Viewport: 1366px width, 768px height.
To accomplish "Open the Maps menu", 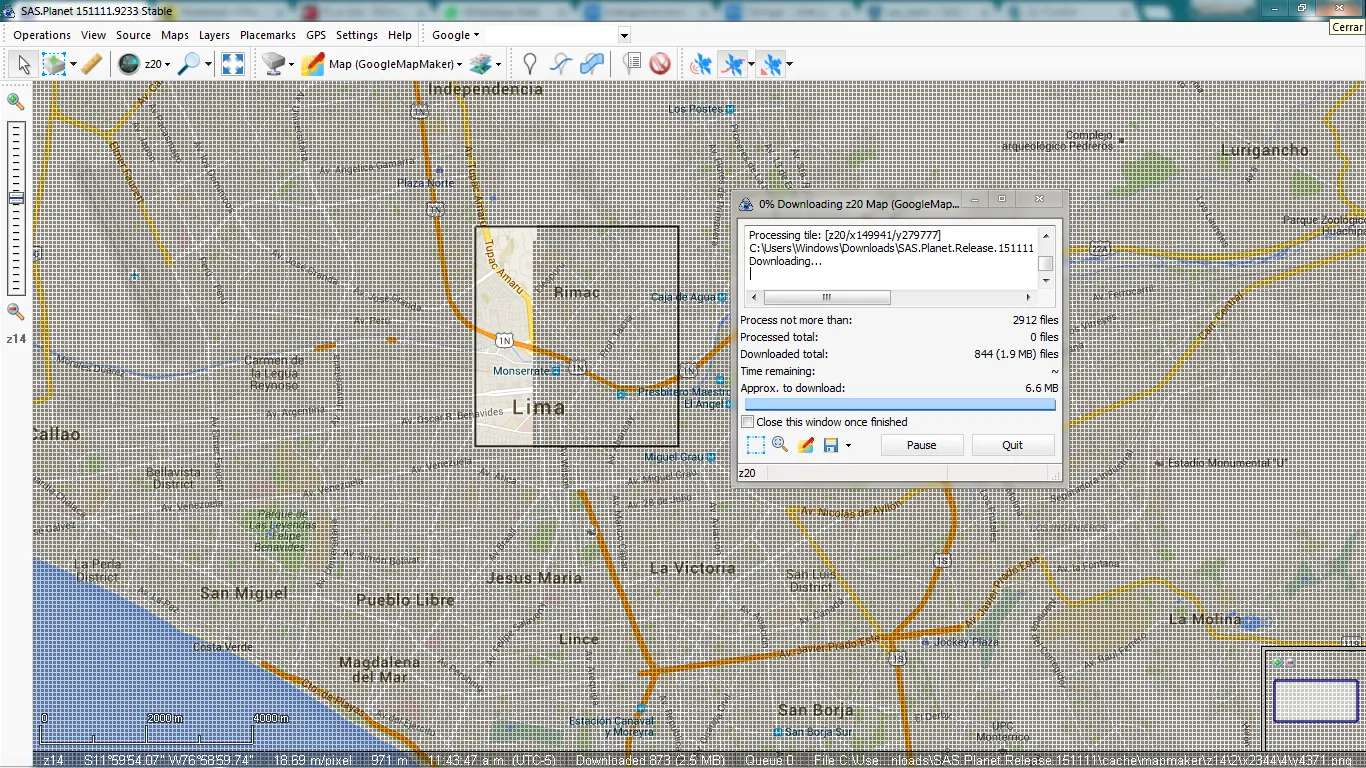I will click(175, 35).
